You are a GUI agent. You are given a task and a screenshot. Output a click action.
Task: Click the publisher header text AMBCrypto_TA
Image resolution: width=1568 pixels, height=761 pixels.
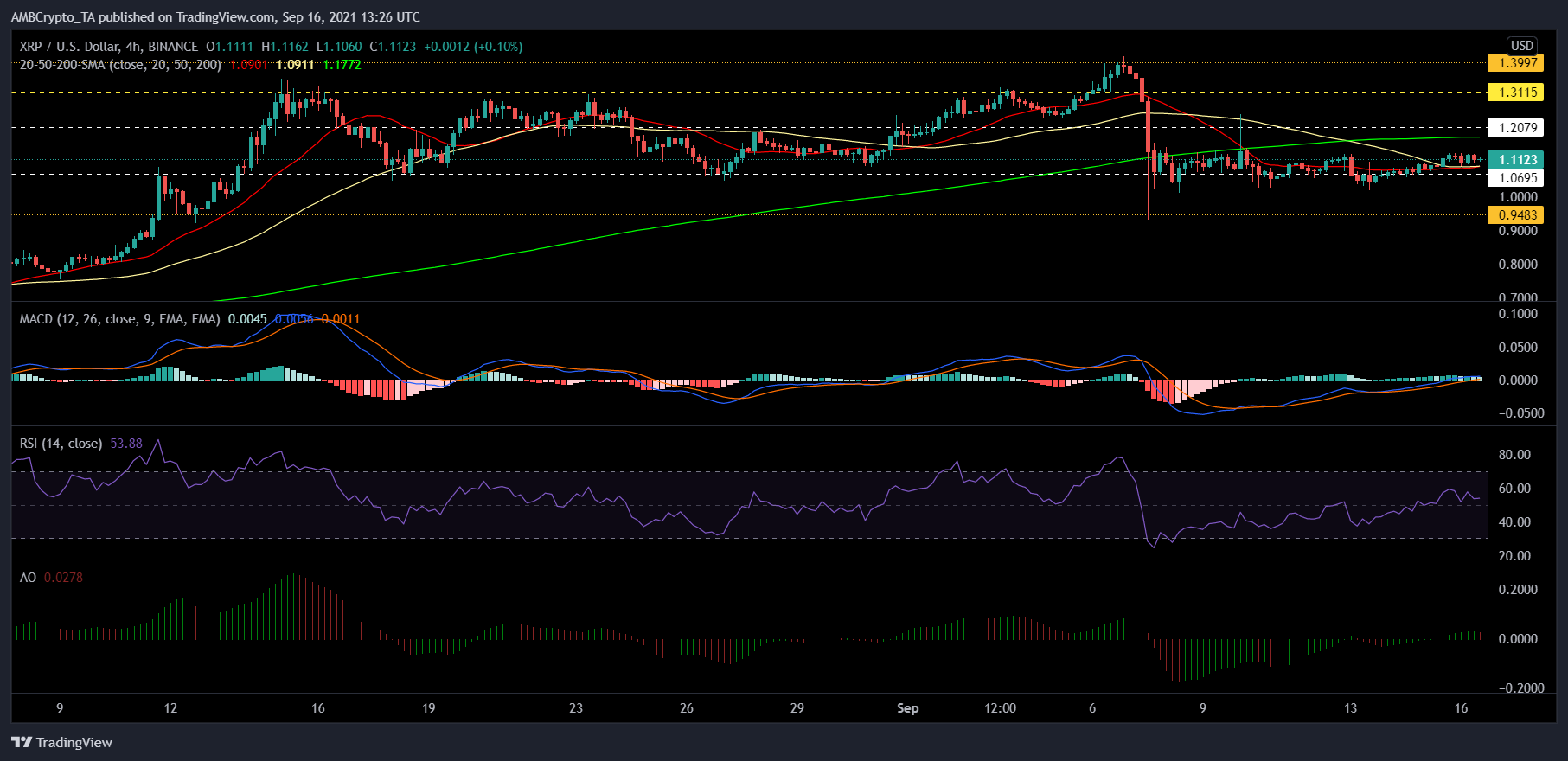click(52, 17)
